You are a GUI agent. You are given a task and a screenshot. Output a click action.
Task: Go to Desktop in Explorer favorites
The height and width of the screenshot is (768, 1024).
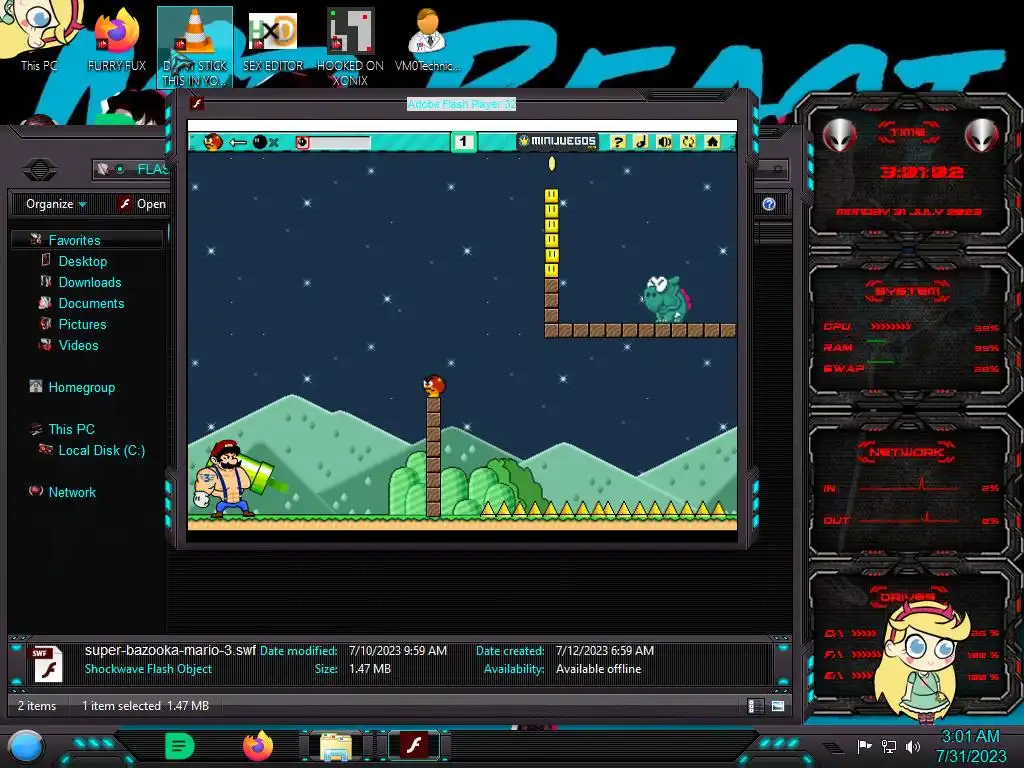[x=82, y=261]
